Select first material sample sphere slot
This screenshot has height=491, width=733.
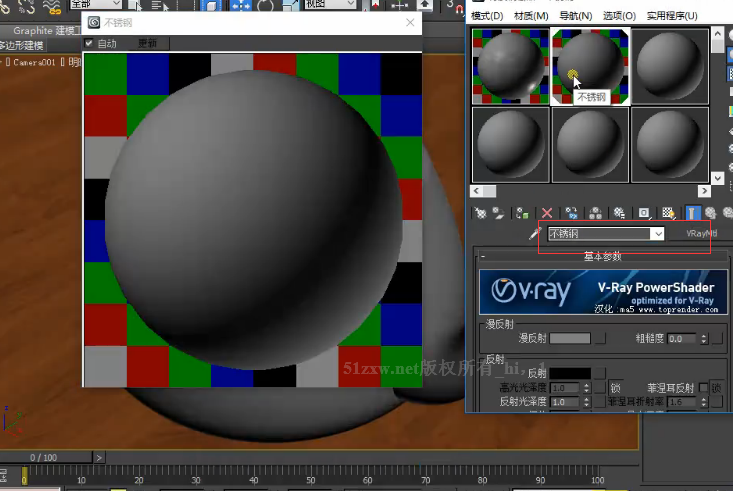pyautogui.click(x=510, y=66)
